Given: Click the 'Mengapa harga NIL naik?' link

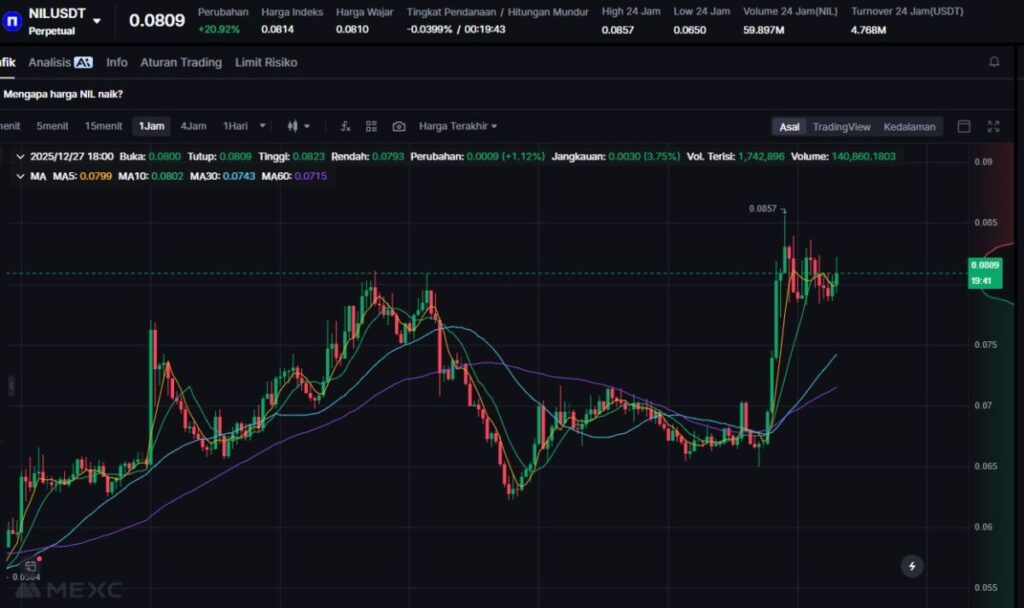Looking at the screenshot, I should coord(63,94).
